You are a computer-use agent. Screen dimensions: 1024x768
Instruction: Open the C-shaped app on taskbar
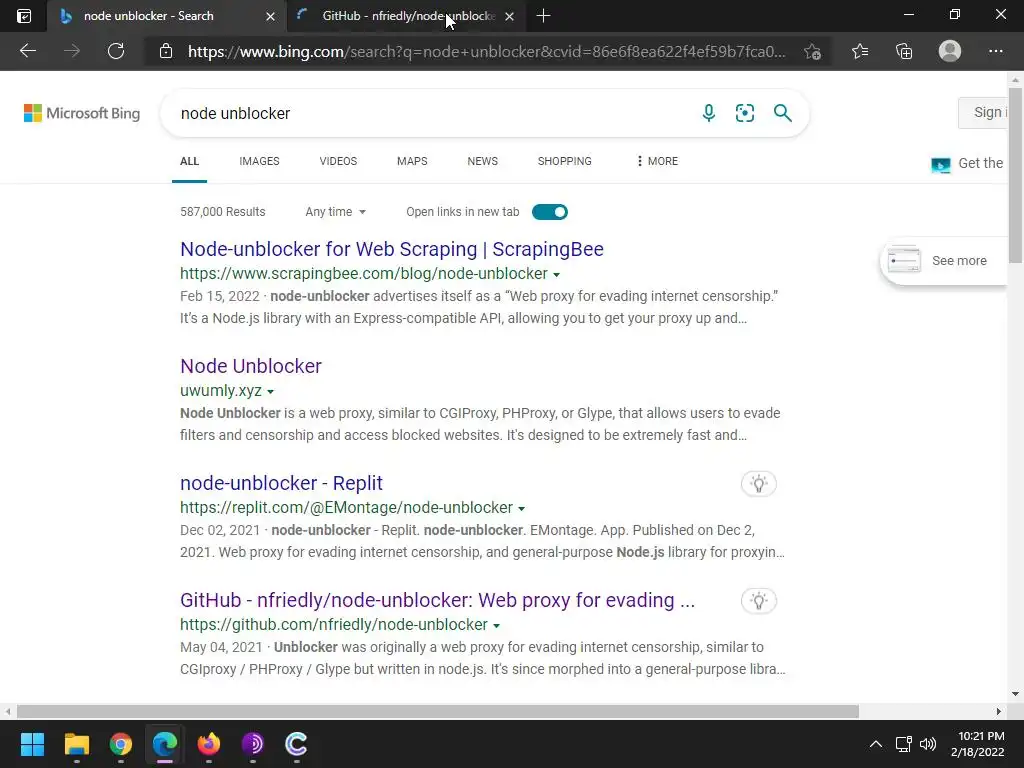(296, 744)
